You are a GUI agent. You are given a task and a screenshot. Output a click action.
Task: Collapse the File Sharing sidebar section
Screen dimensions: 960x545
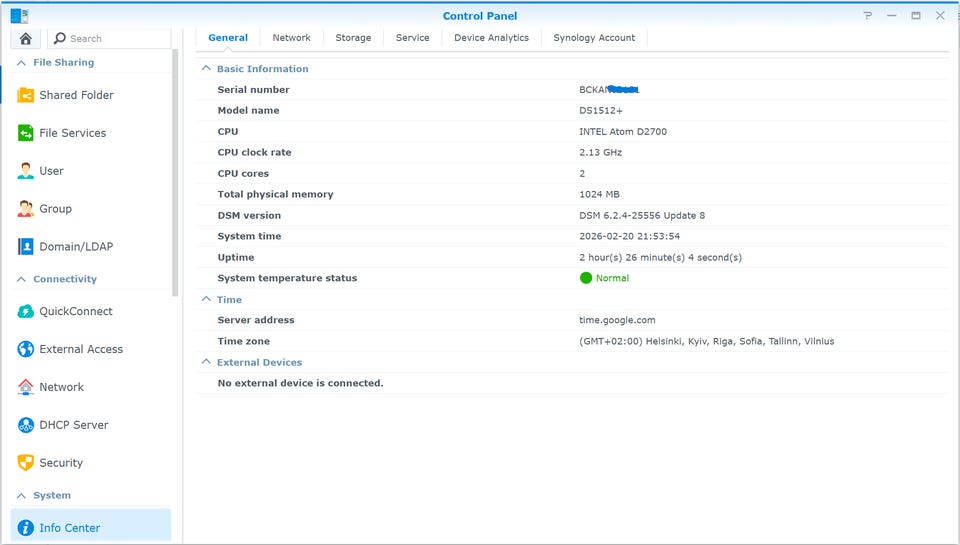pyautogui.click(x=21, y=62)
